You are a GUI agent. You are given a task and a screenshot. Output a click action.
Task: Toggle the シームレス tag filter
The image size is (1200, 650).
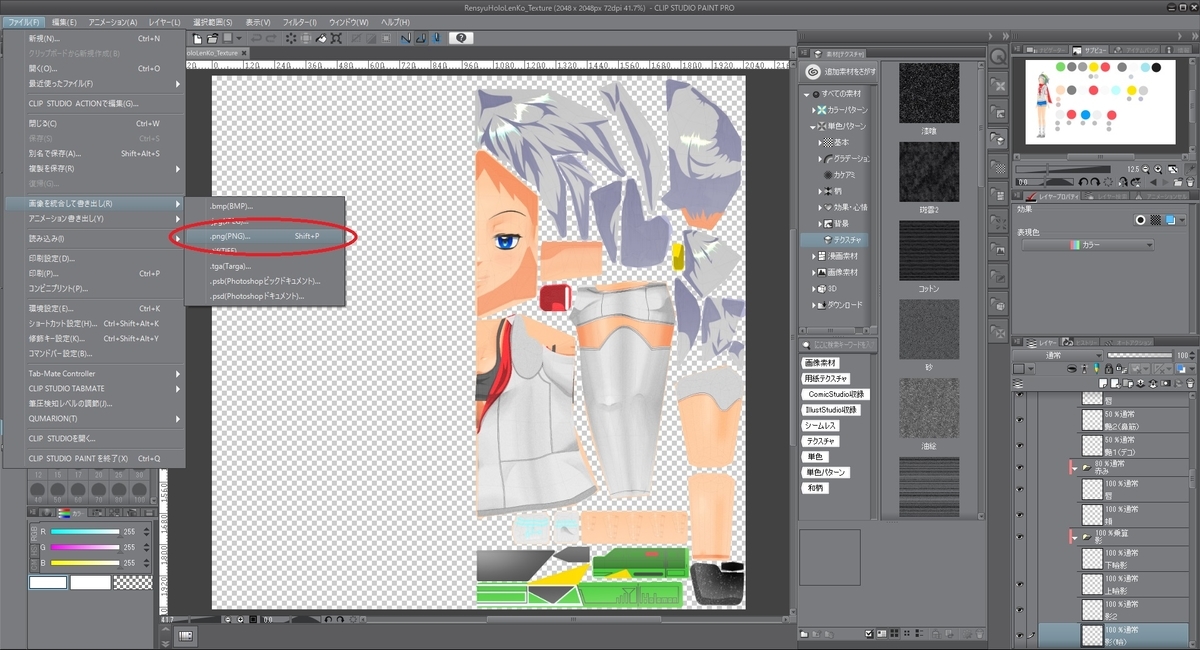[x=821, y=425]
